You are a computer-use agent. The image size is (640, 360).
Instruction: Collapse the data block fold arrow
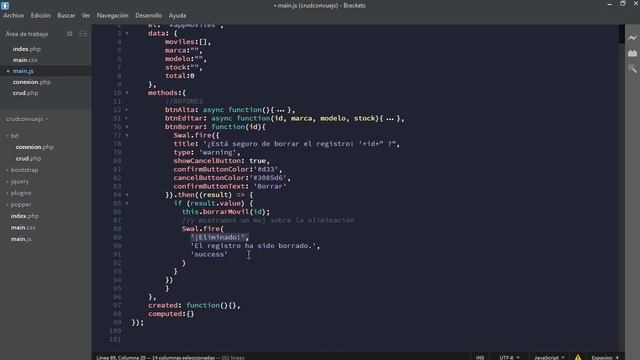coord(127,33)
